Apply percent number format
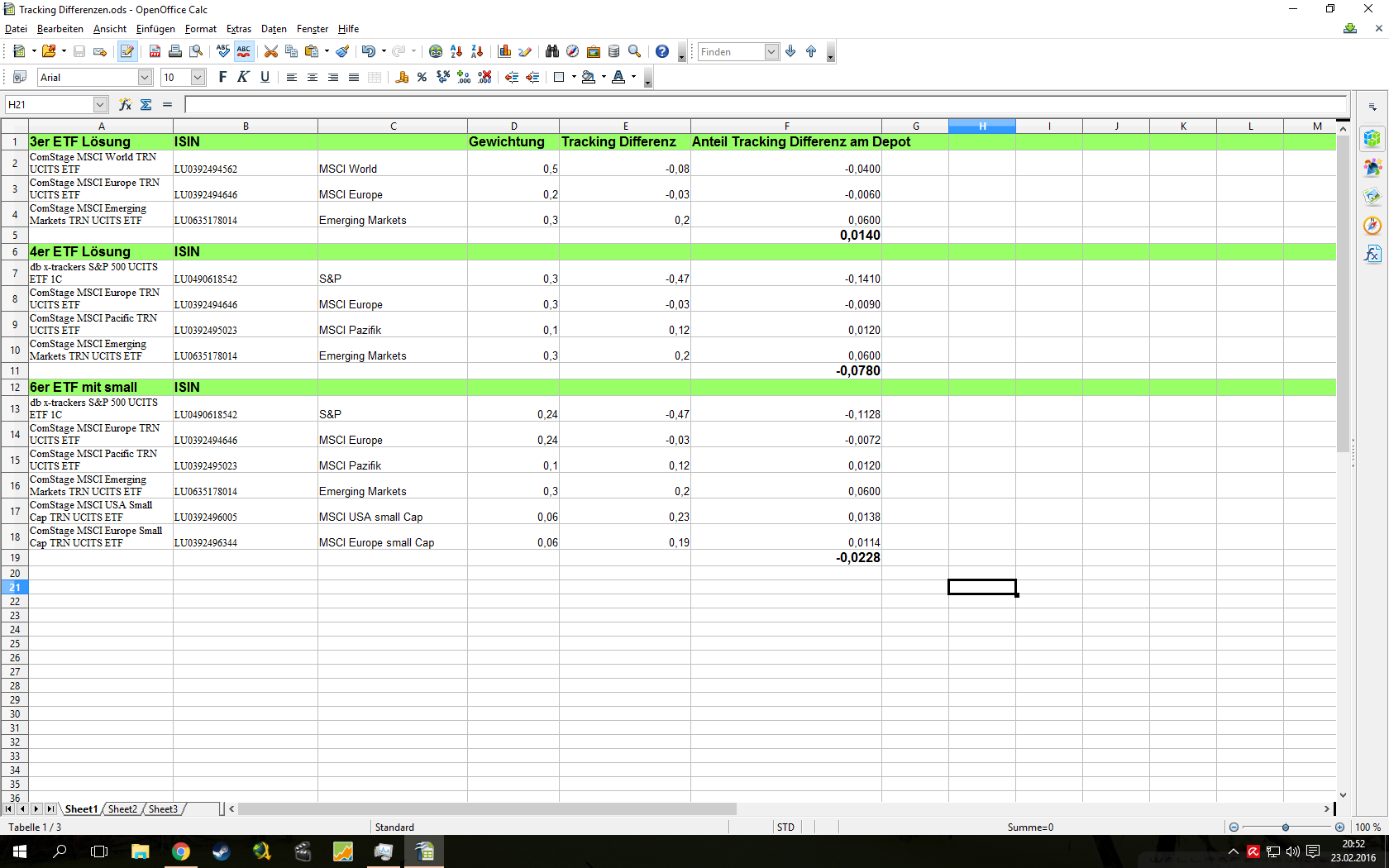The image size is (1389, 868). tap(422, 77)
